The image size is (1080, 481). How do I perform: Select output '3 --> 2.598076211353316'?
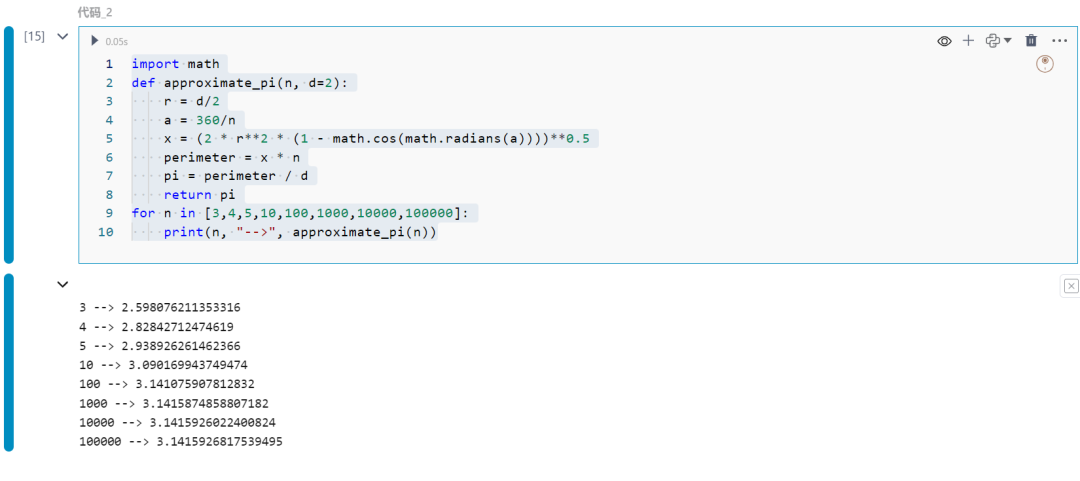point(160,307)
